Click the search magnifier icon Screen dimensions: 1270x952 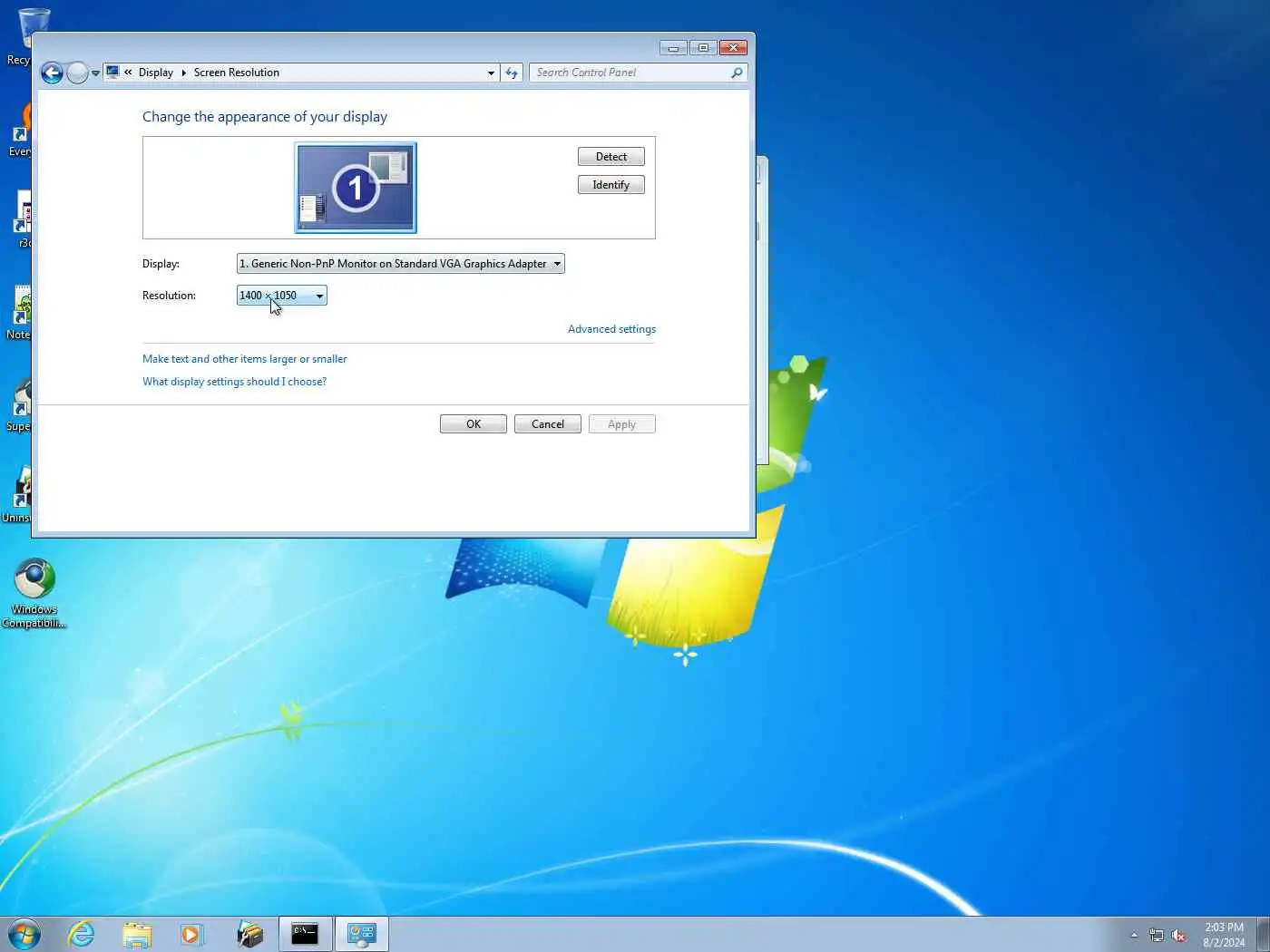[737, 73]
